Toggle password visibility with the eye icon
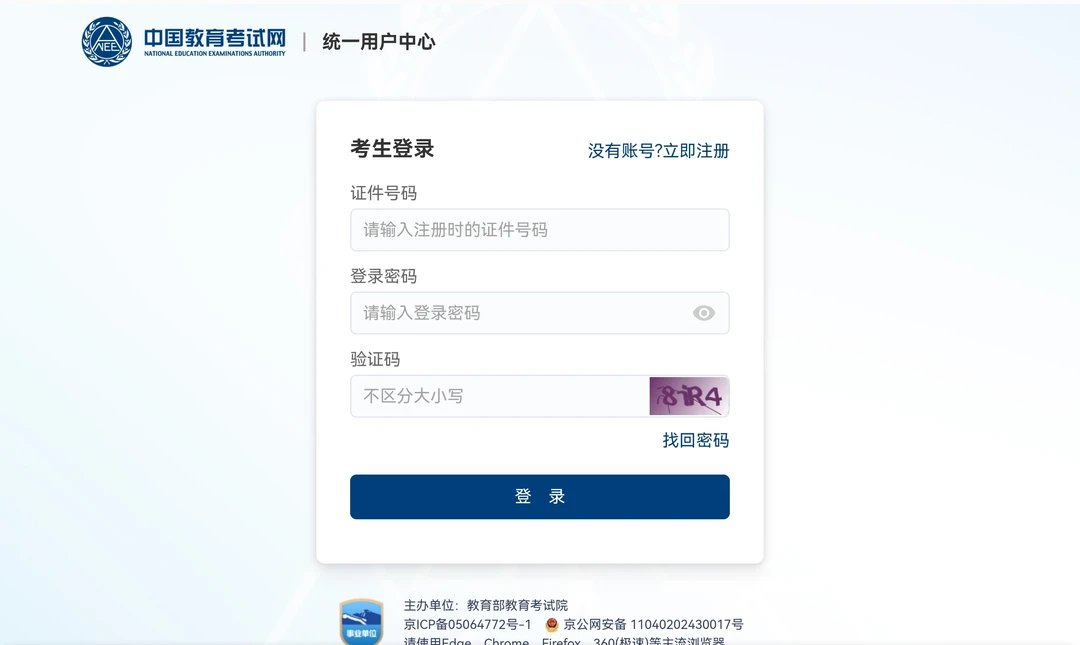This screenshot has height=645, width=1080. point(704,313)
